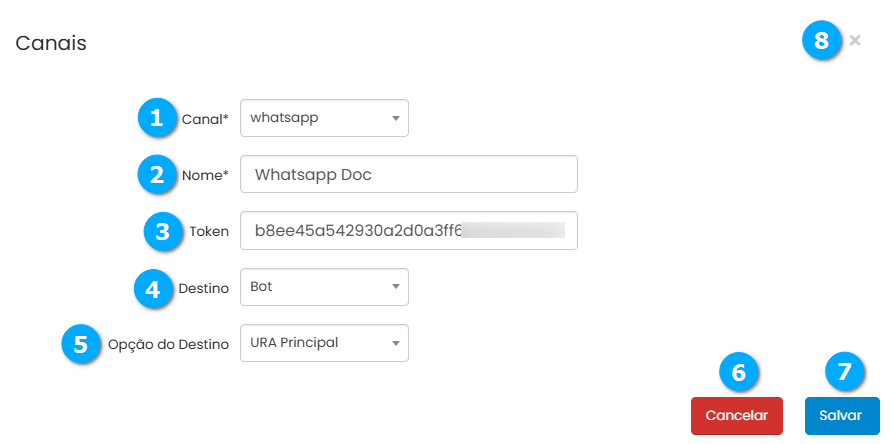The width and height of the screenshot is (894, 444).
Task: Click the Nome* field label
Action: click(205, 175)
